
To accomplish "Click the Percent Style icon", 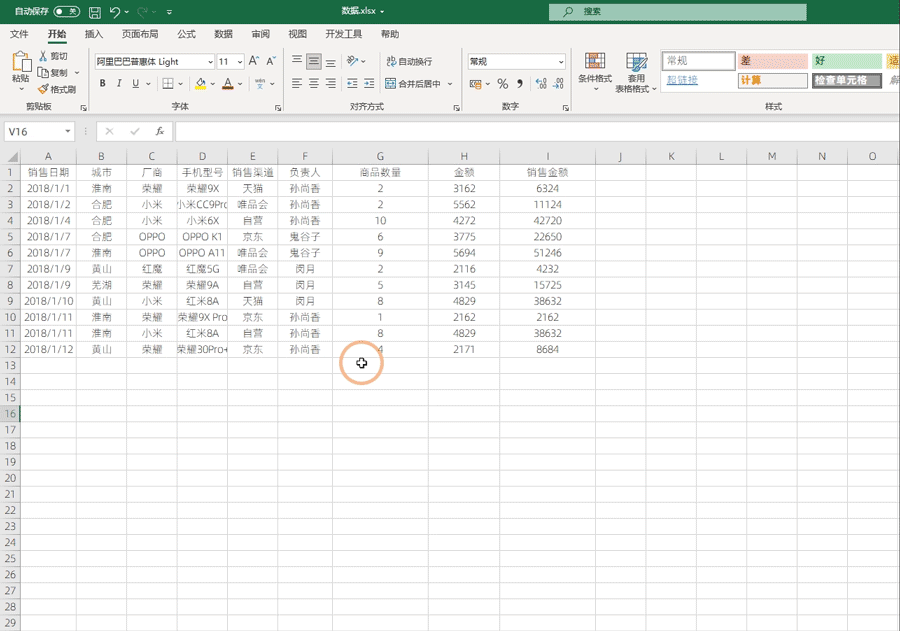I will 503,84.
